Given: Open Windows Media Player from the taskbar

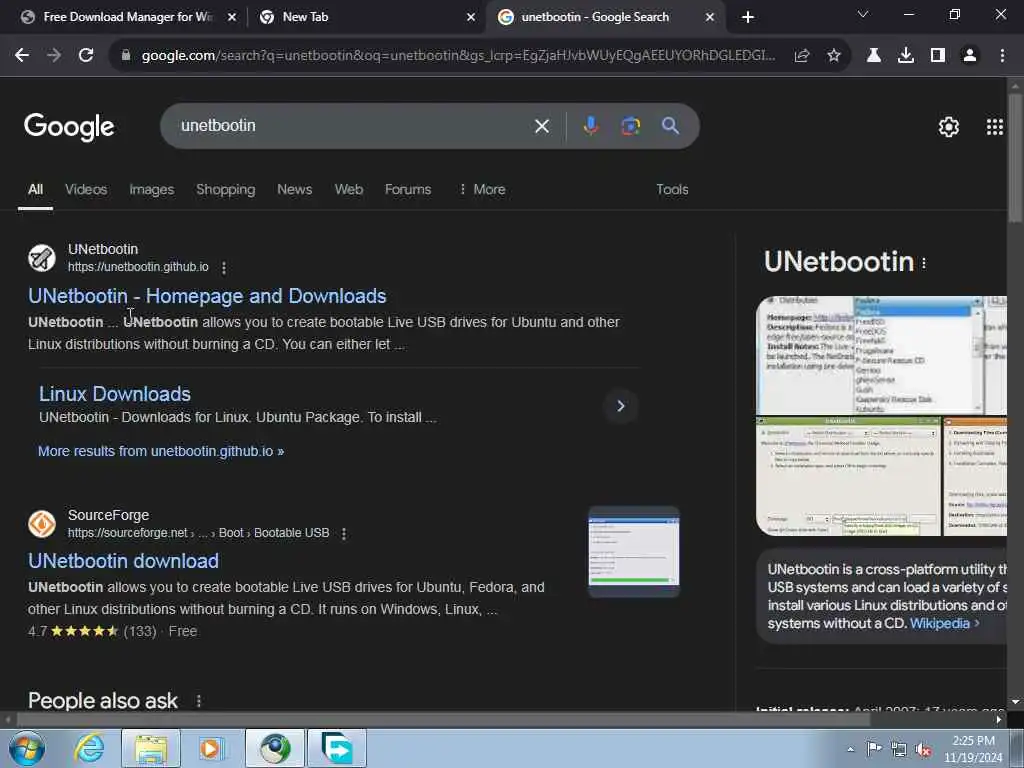Looking at the screenshot, I should tap(210, 748).
